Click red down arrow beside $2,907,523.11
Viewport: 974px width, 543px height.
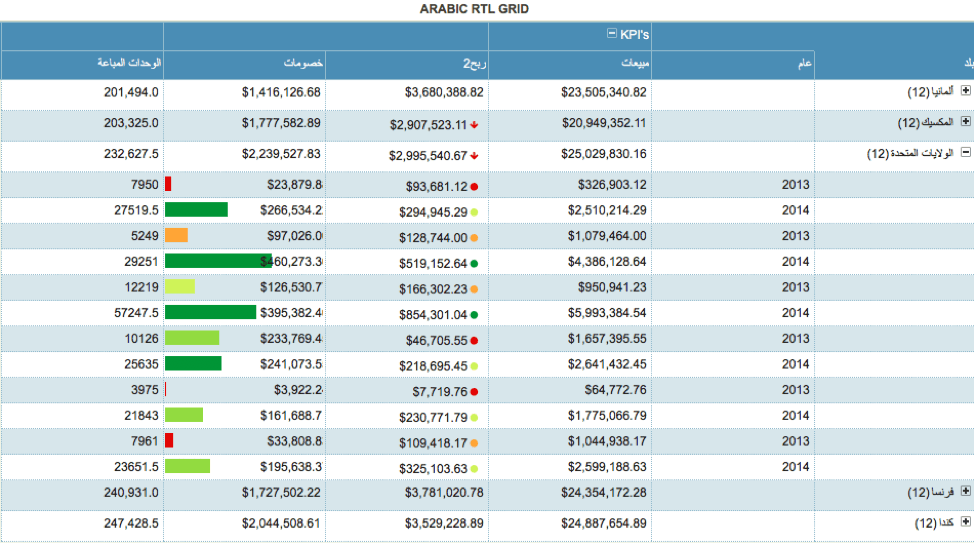pos(474,126)
